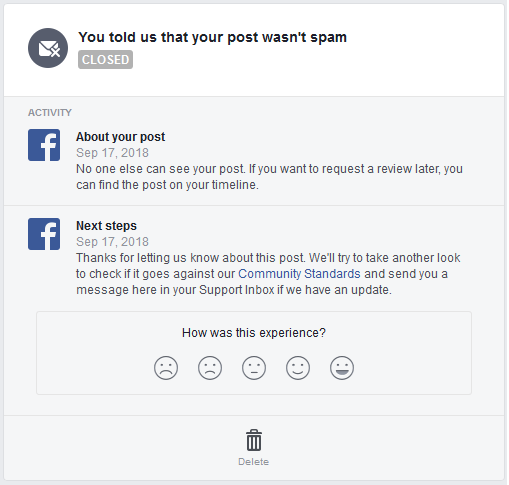Click the 'You told us' title heading
This screenshot has height=485, width=509.
click(212, 37)
